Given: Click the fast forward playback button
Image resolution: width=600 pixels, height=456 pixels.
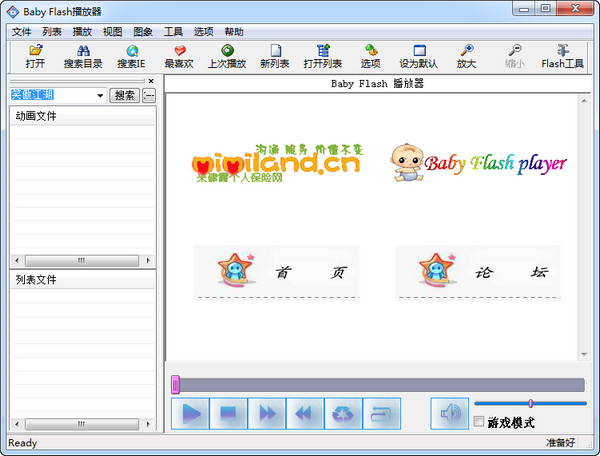Looking at the screenshot, I should click(267, 414).
